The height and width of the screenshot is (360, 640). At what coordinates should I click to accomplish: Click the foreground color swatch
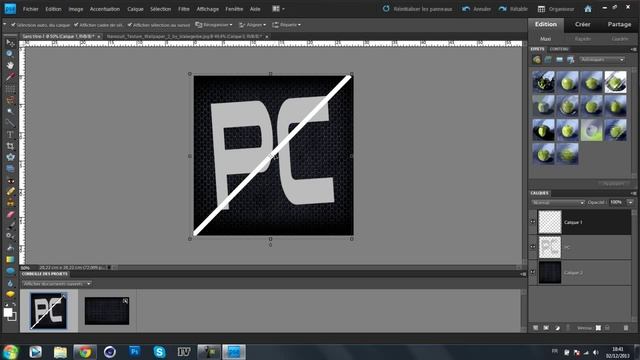click(7, 312)
